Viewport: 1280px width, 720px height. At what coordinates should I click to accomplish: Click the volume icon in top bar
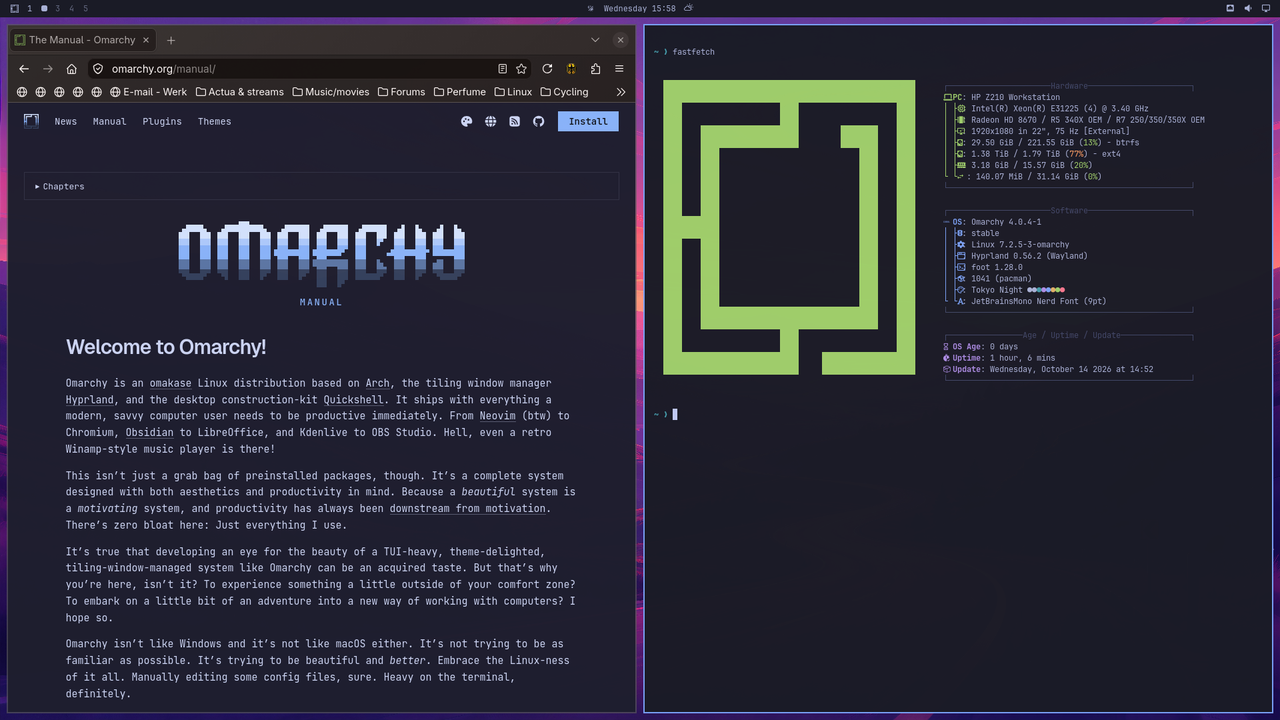1247,8
